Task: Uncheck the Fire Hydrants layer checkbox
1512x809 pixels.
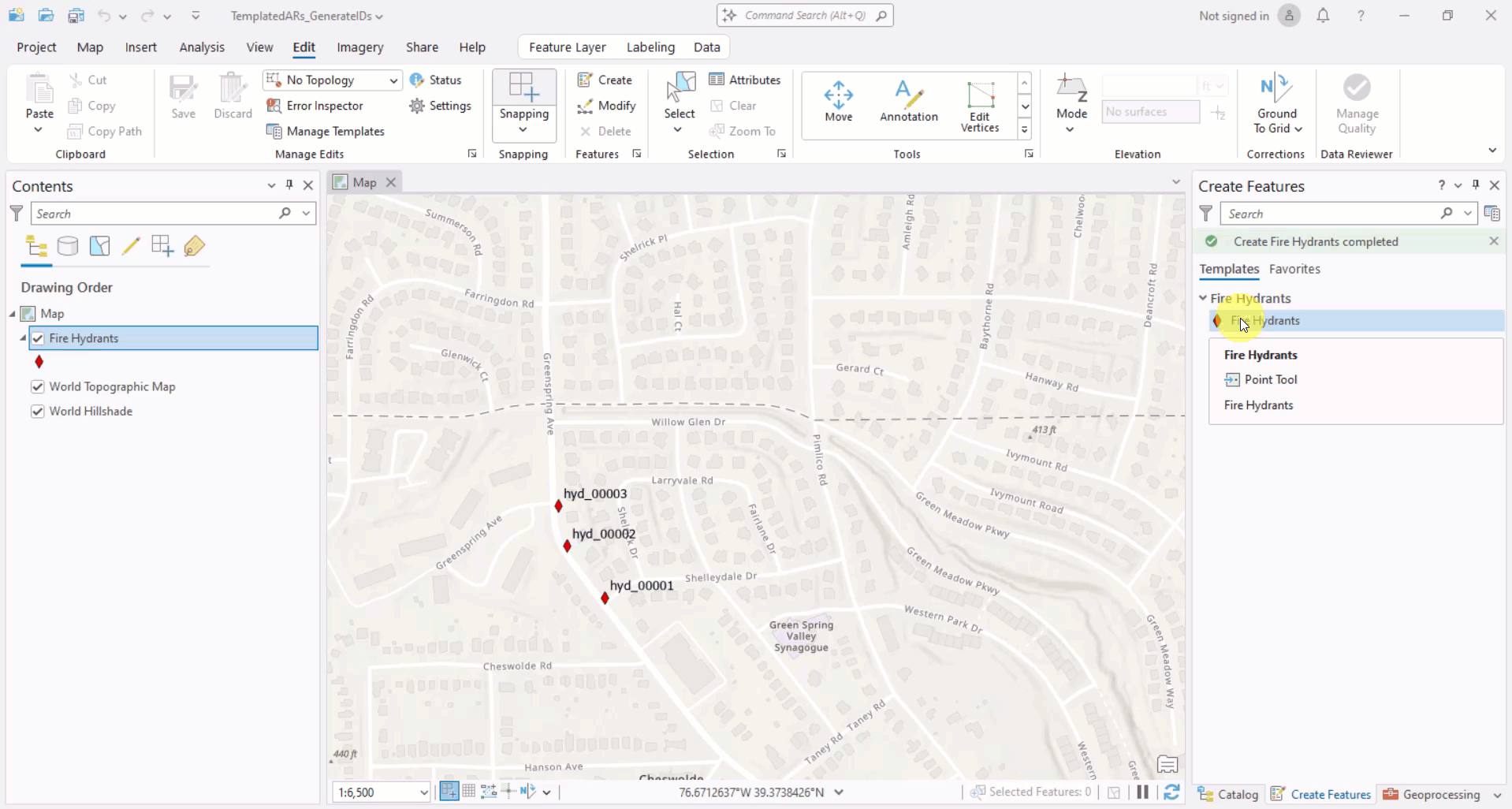Action: 38,338
